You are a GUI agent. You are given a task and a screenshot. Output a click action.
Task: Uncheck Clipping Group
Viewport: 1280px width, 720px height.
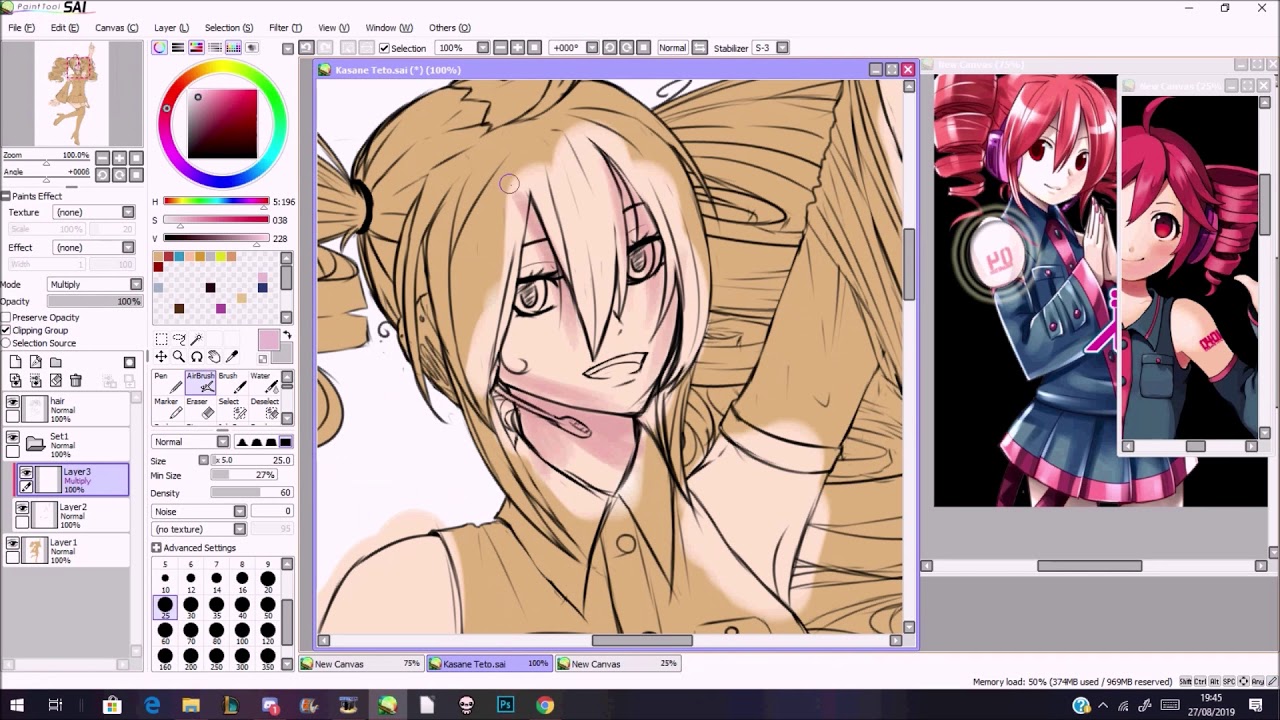pos(6,330)
